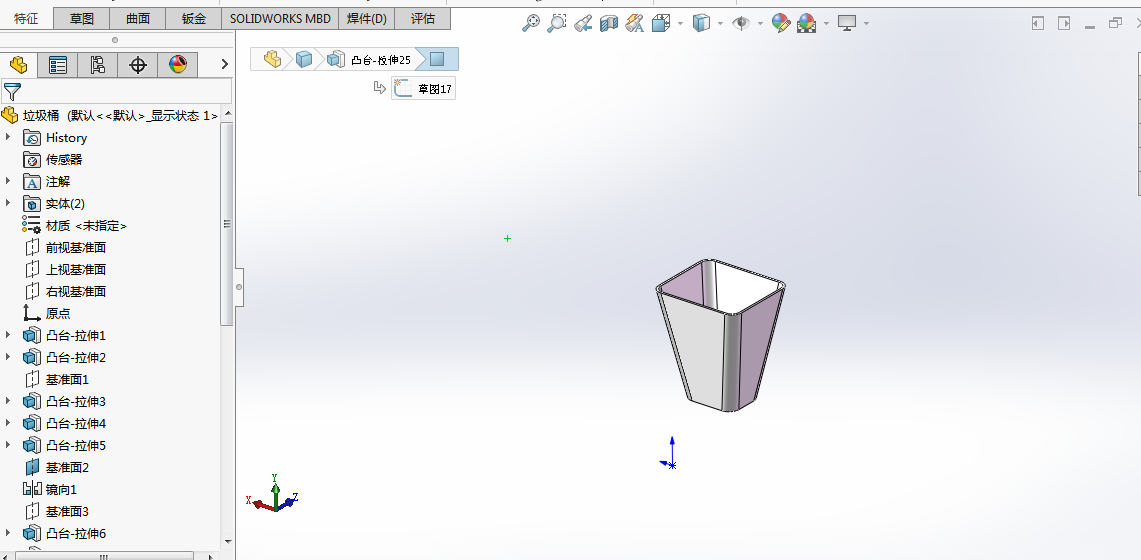
Task: Expand 凸台-拉伸6 feature
Action: pyautogui.click(x=8, y=532)
